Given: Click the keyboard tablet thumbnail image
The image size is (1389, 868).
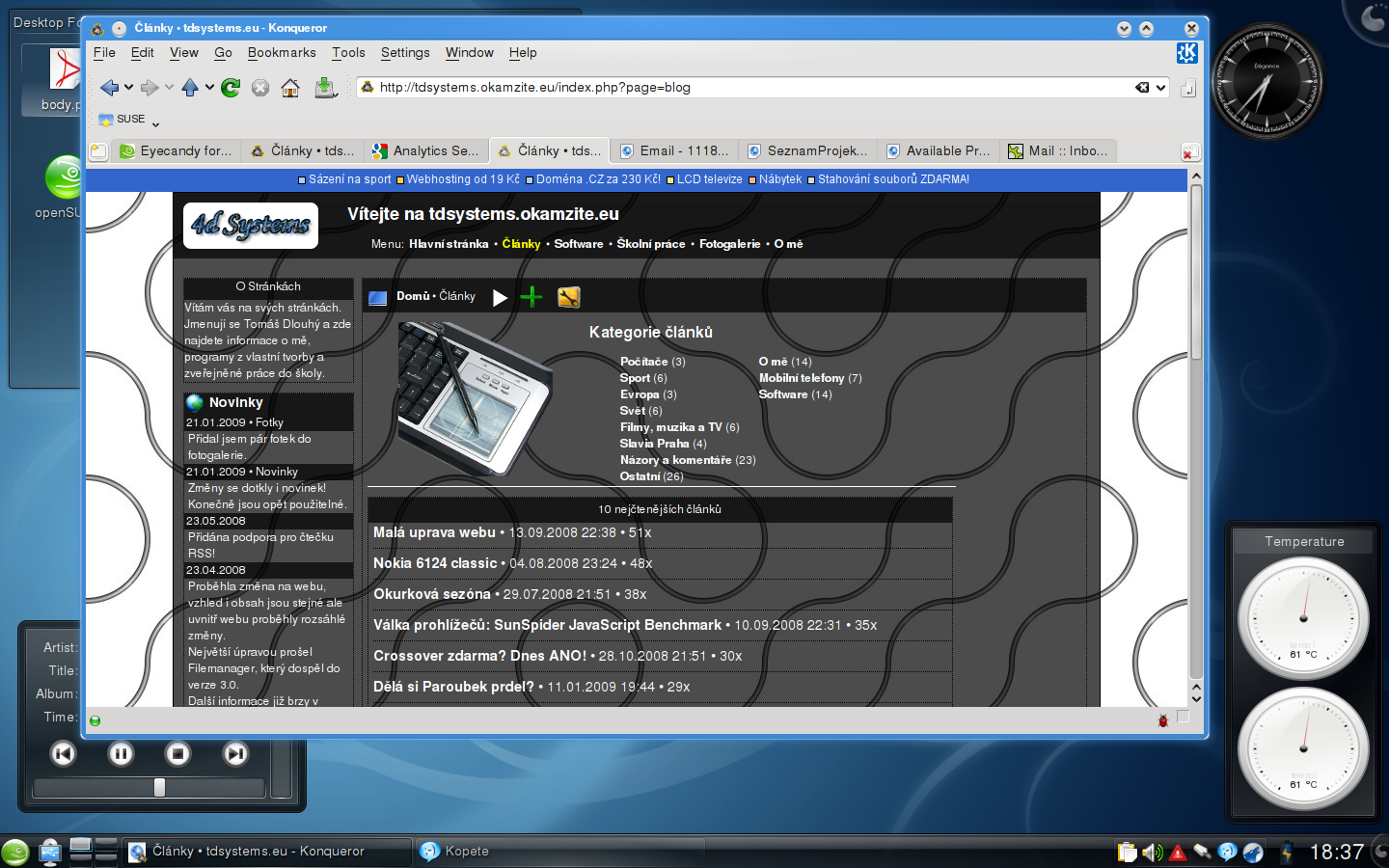Looking at the screenshot, I should pyautogui.click(x=474, y=397).
